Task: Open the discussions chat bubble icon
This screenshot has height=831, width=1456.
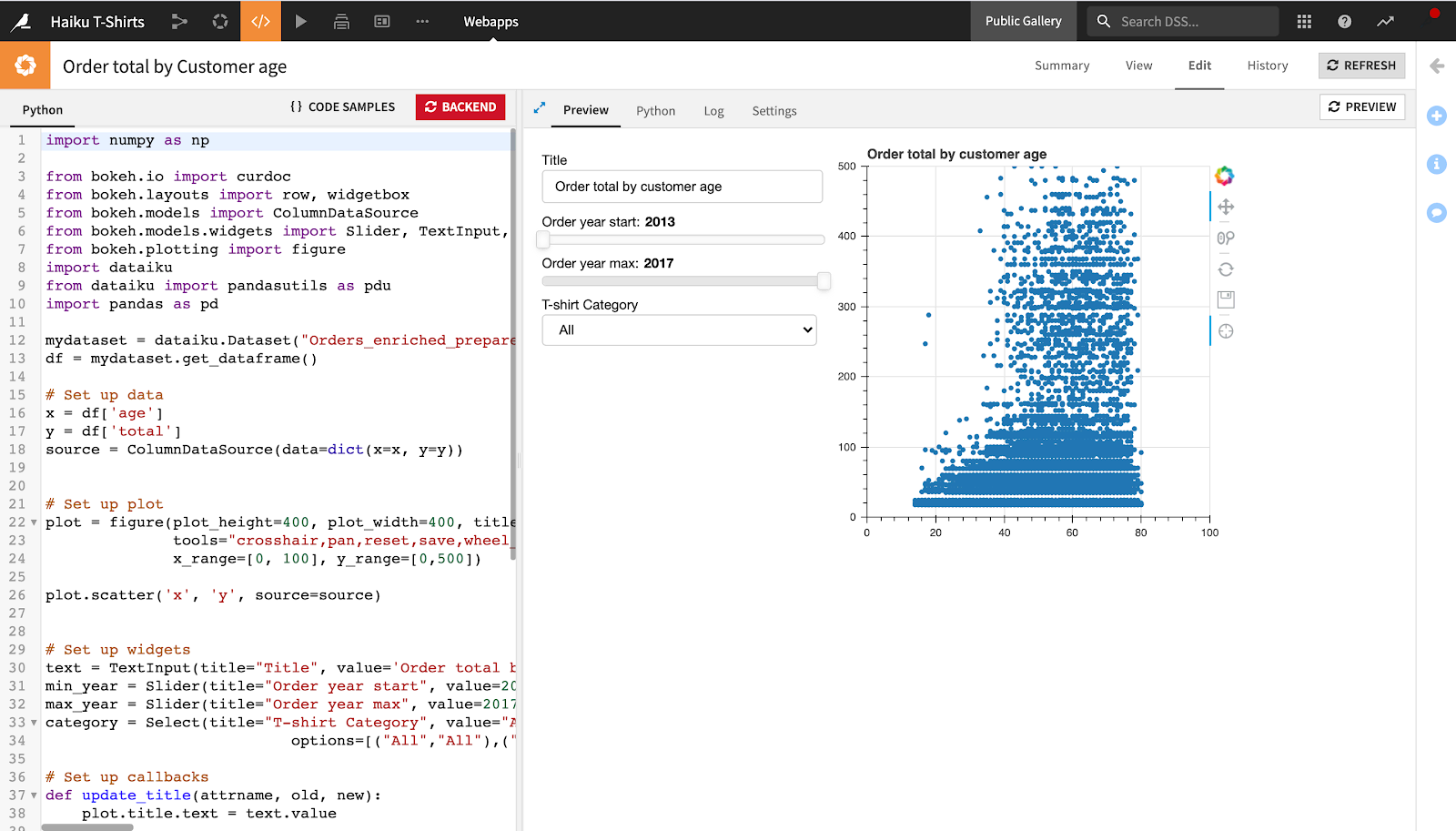Action: coord(1437,213)
